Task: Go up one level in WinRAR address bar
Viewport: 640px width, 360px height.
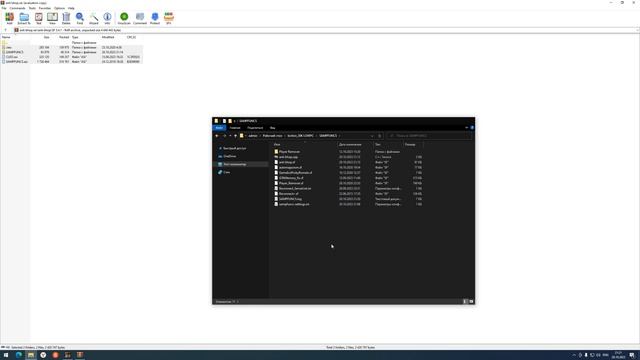Action: coord(6,30)
